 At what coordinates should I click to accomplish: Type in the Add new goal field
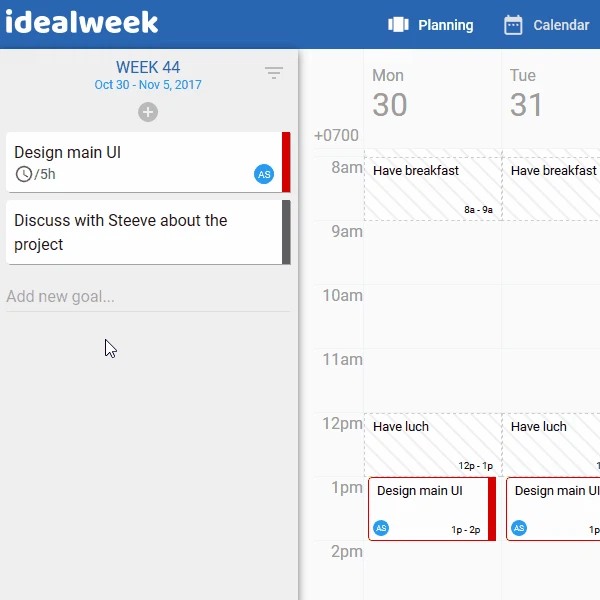(x=148, y=296)
